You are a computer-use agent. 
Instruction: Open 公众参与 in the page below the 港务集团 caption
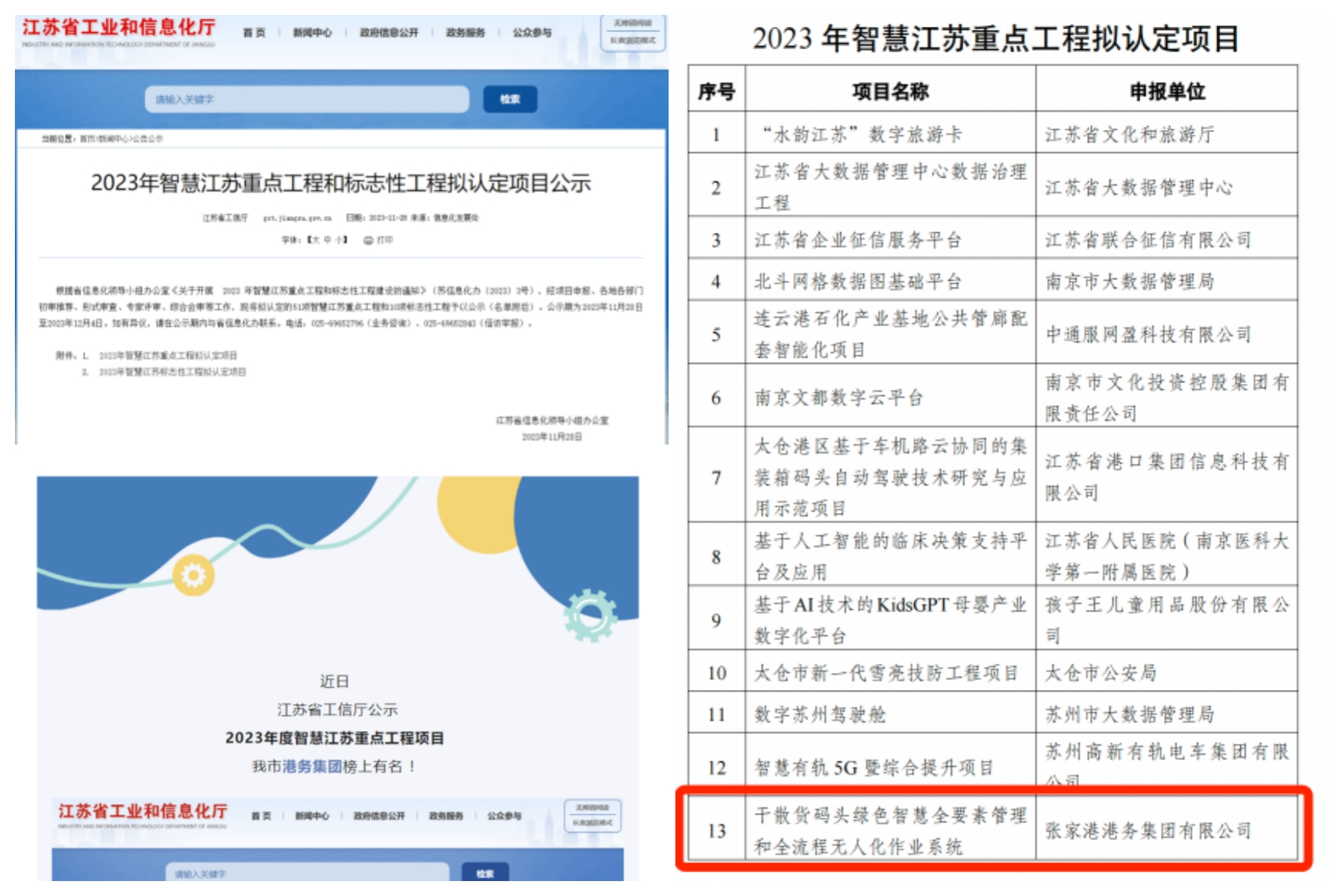click(505, 816)
